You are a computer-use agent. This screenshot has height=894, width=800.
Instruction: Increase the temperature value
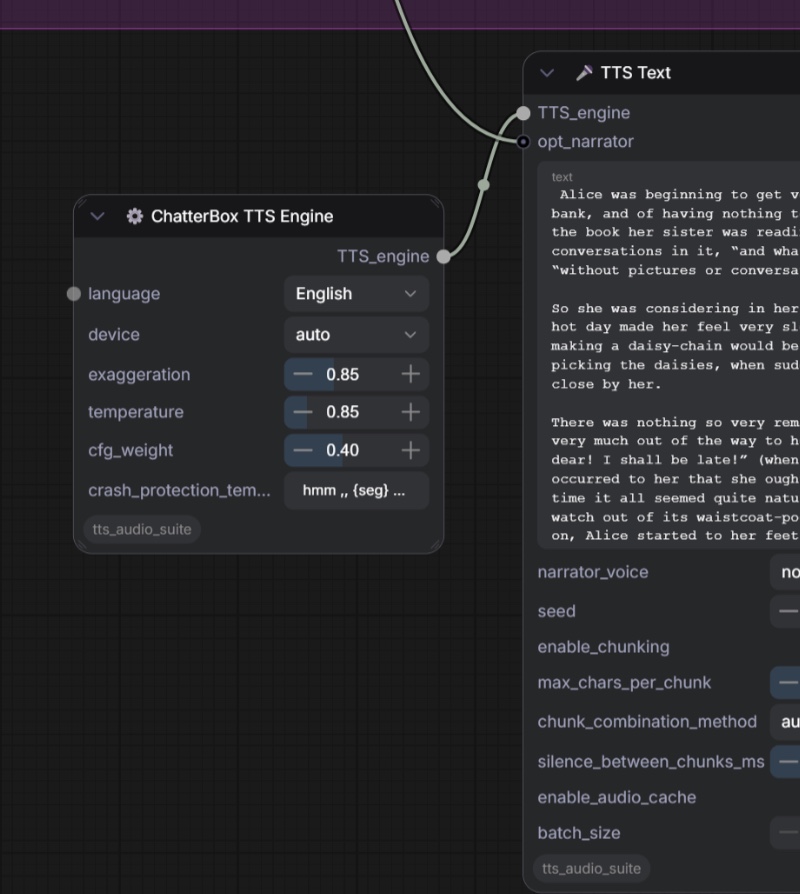[x=411, y=412]
